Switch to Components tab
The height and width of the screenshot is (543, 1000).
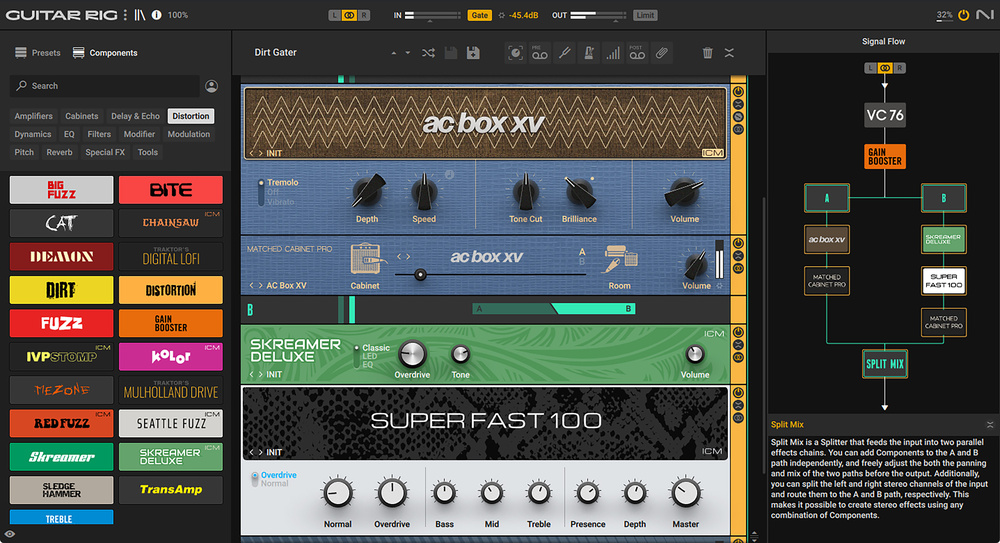pyautogui.click(x=105, y=53)
